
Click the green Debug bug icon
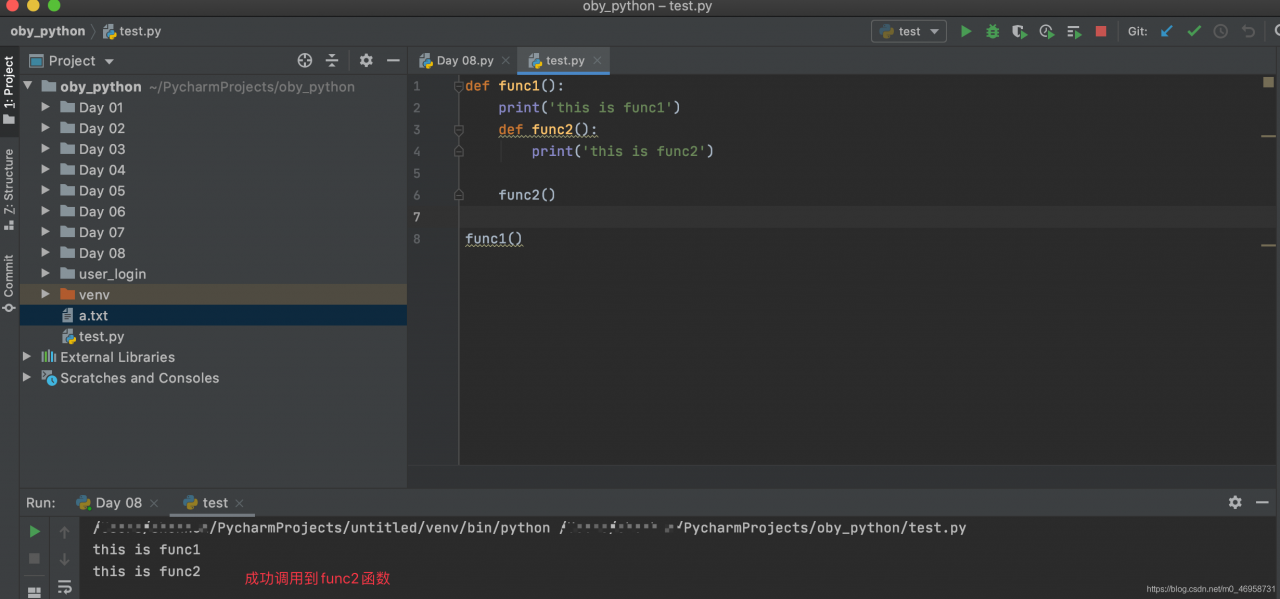click(x=992, y=31)
